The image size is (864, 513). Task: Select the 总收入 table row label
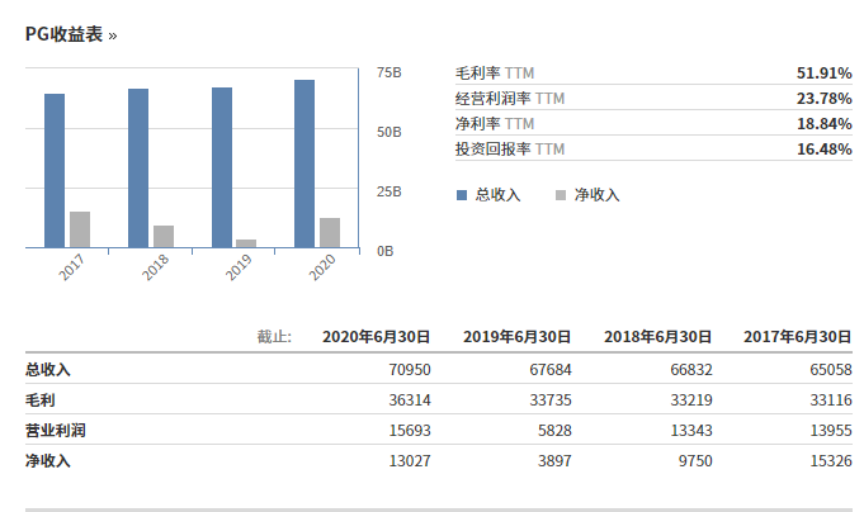[x=48, y=369]
